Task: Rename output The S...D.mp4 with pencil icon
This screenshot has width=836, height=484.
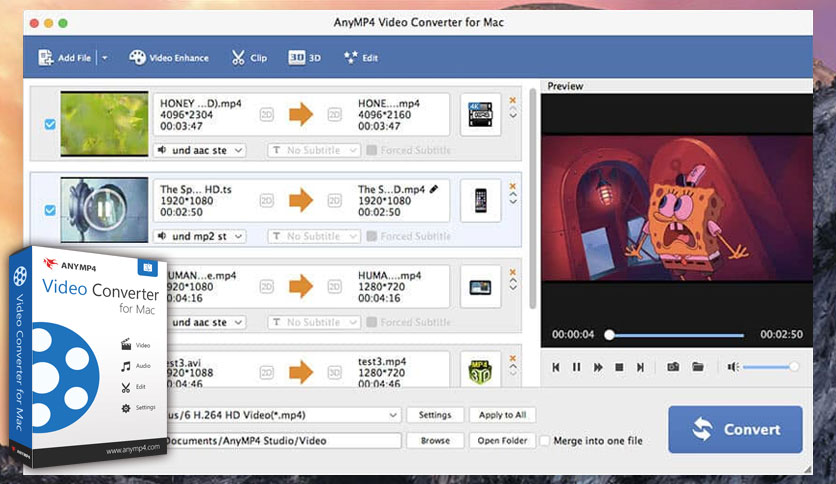Action: (434, 189)
